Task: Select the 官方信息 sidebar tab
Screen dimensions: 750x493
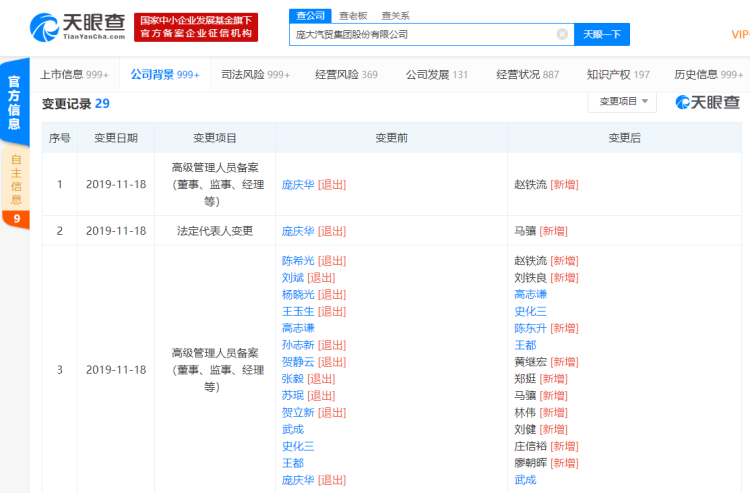Action: tap(15, 102)
